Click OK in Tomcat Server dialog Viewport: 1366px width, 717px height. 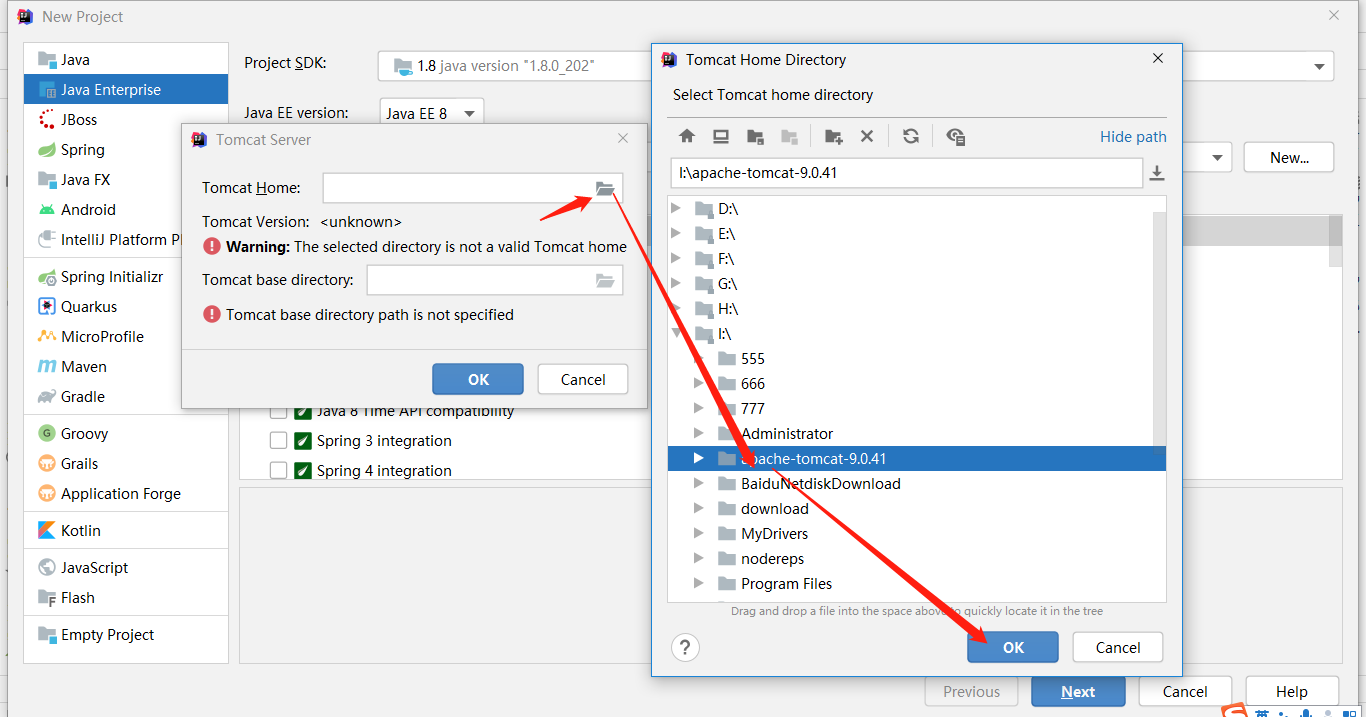(x=478, y=379)
